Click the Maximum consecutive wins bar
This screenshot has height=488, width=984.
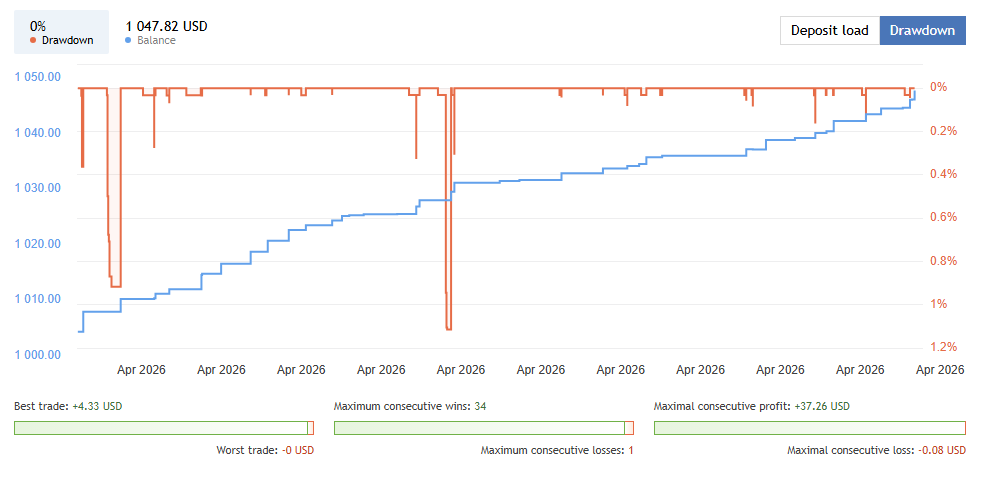483,428
